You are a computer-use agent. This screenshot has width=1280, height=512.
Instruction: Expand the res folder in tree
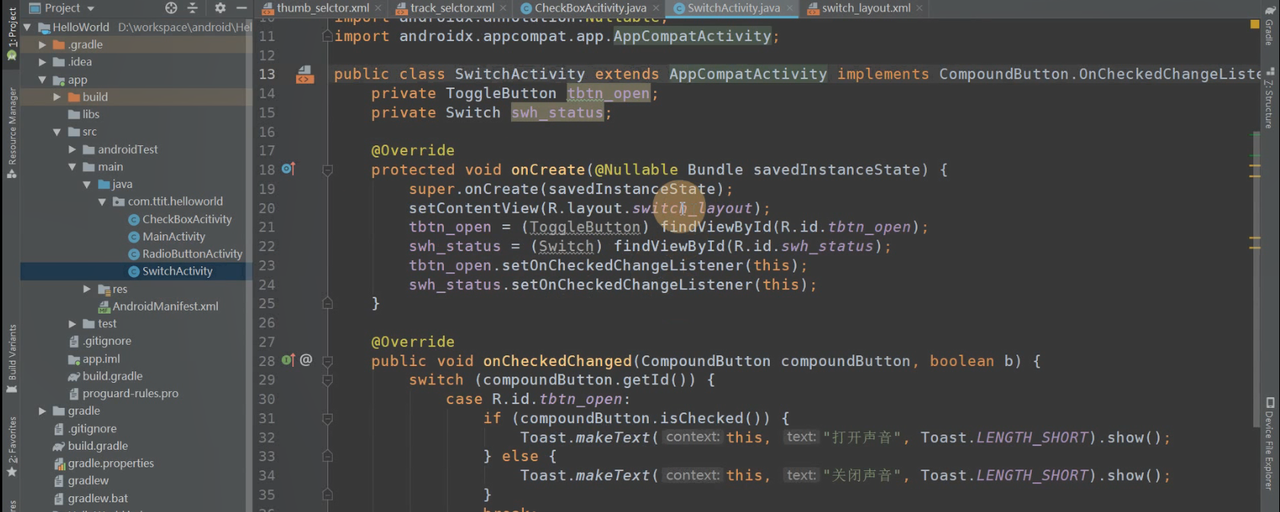[x=88, y=289]
